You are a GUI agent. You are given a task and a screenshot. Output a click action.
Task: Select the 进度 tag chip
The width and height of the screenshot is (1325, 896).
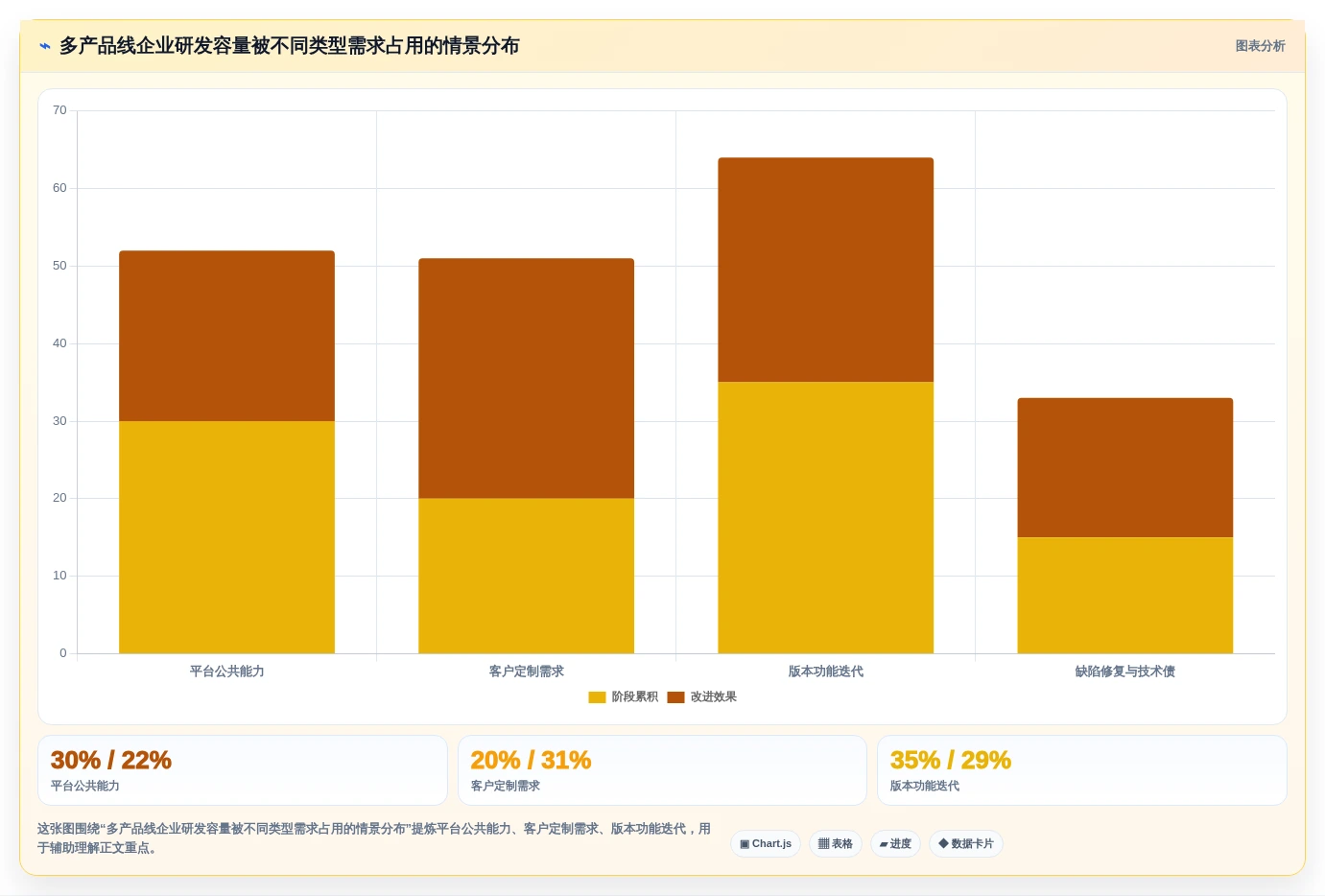[895, 844]
